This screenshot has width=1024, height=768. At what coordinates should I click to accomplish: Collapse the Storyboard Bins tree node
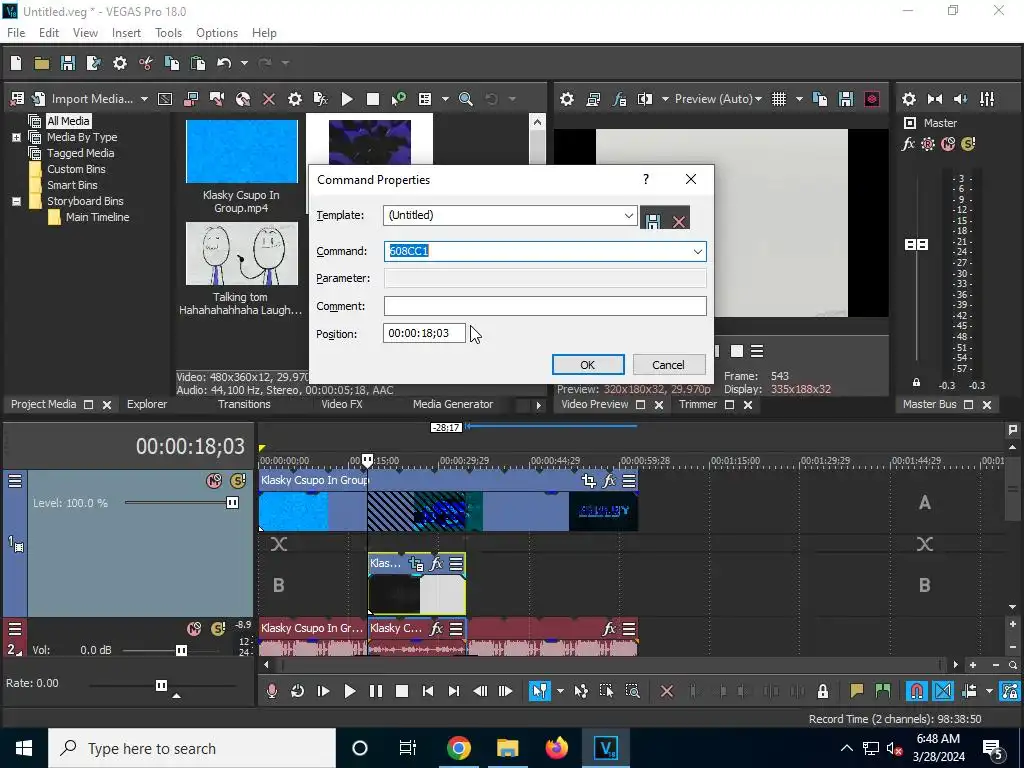point(16,201)
